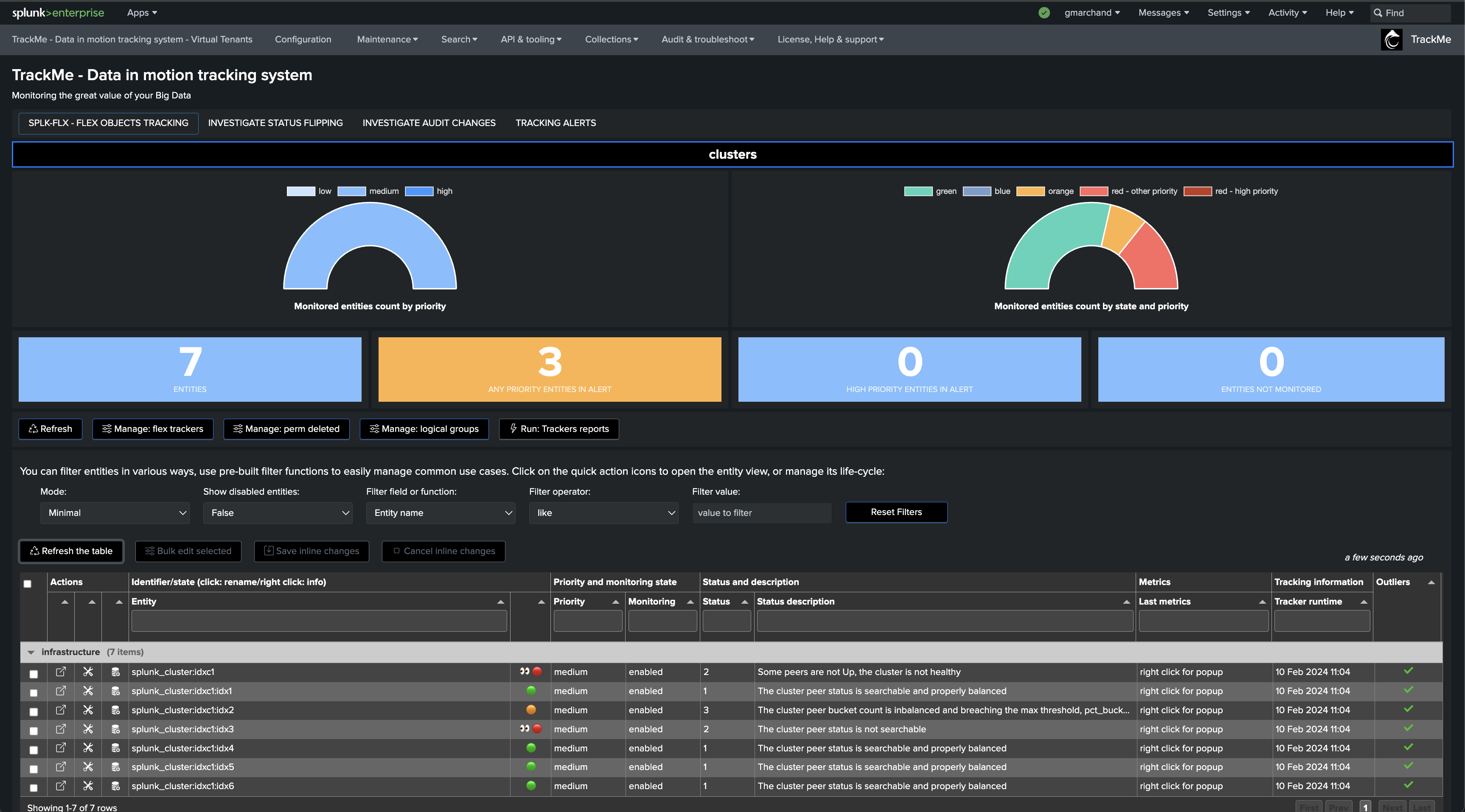Open Audit & troubleshoot menu
The width and height of the screenshot is (1465, 812).
tap(707, 39)
